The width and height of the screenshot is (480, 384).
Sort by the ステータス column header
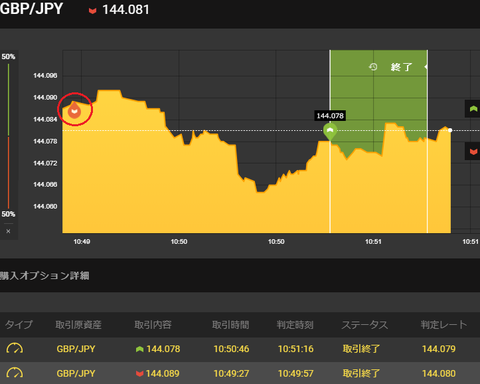pyautogui.click(x=365, y=325)
